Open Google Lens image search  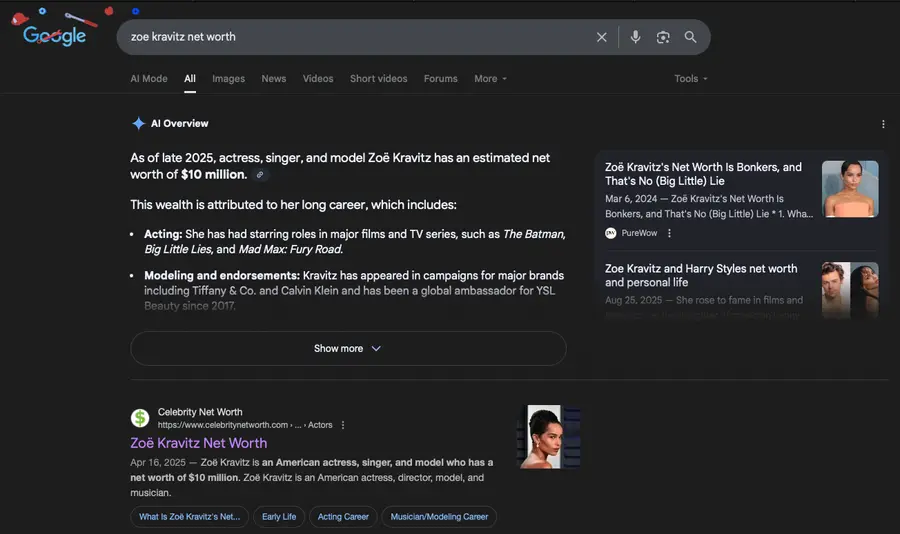point(662,37)
